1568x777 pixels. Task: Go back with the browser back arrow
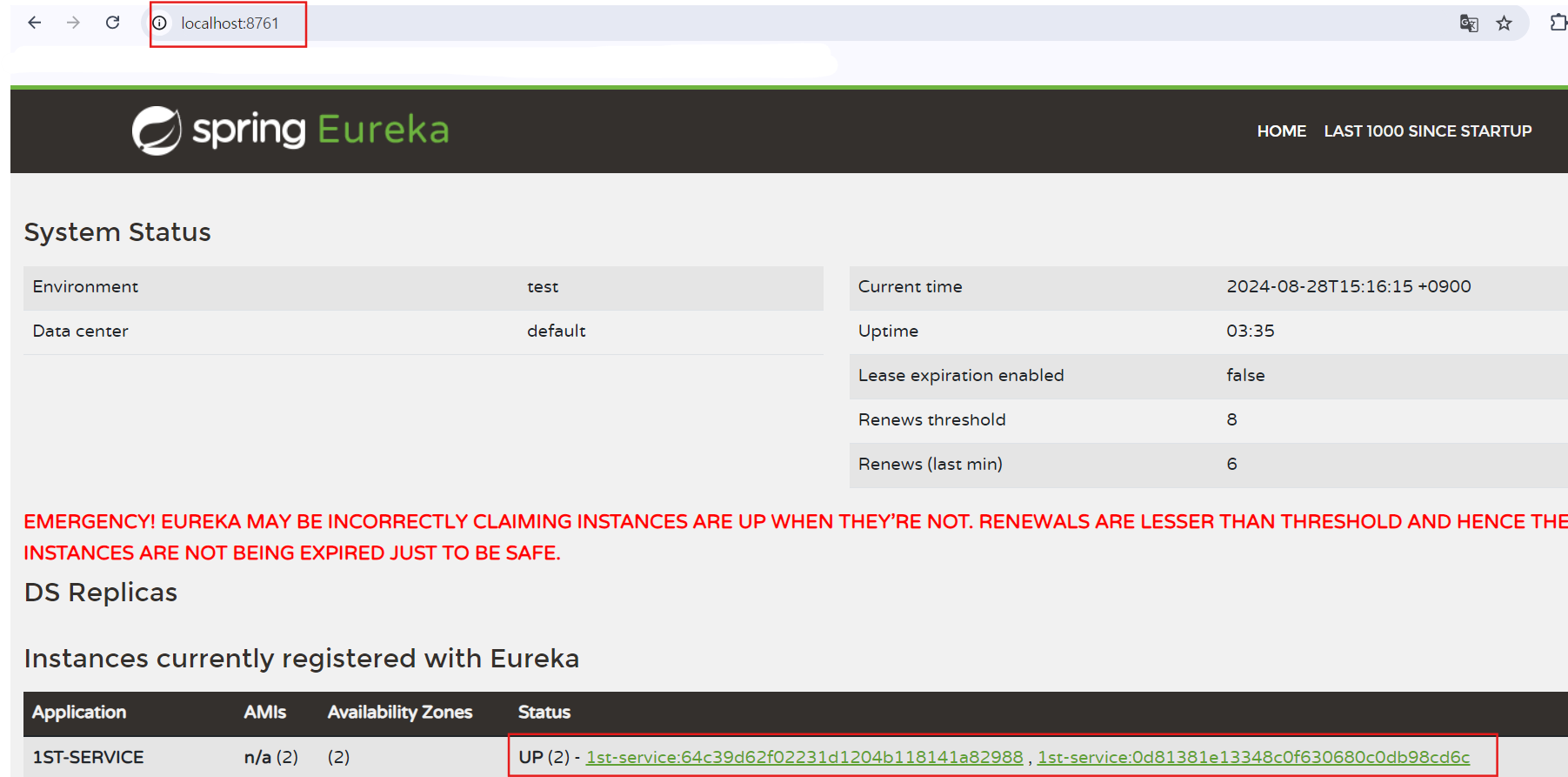(x=35, y=23)
